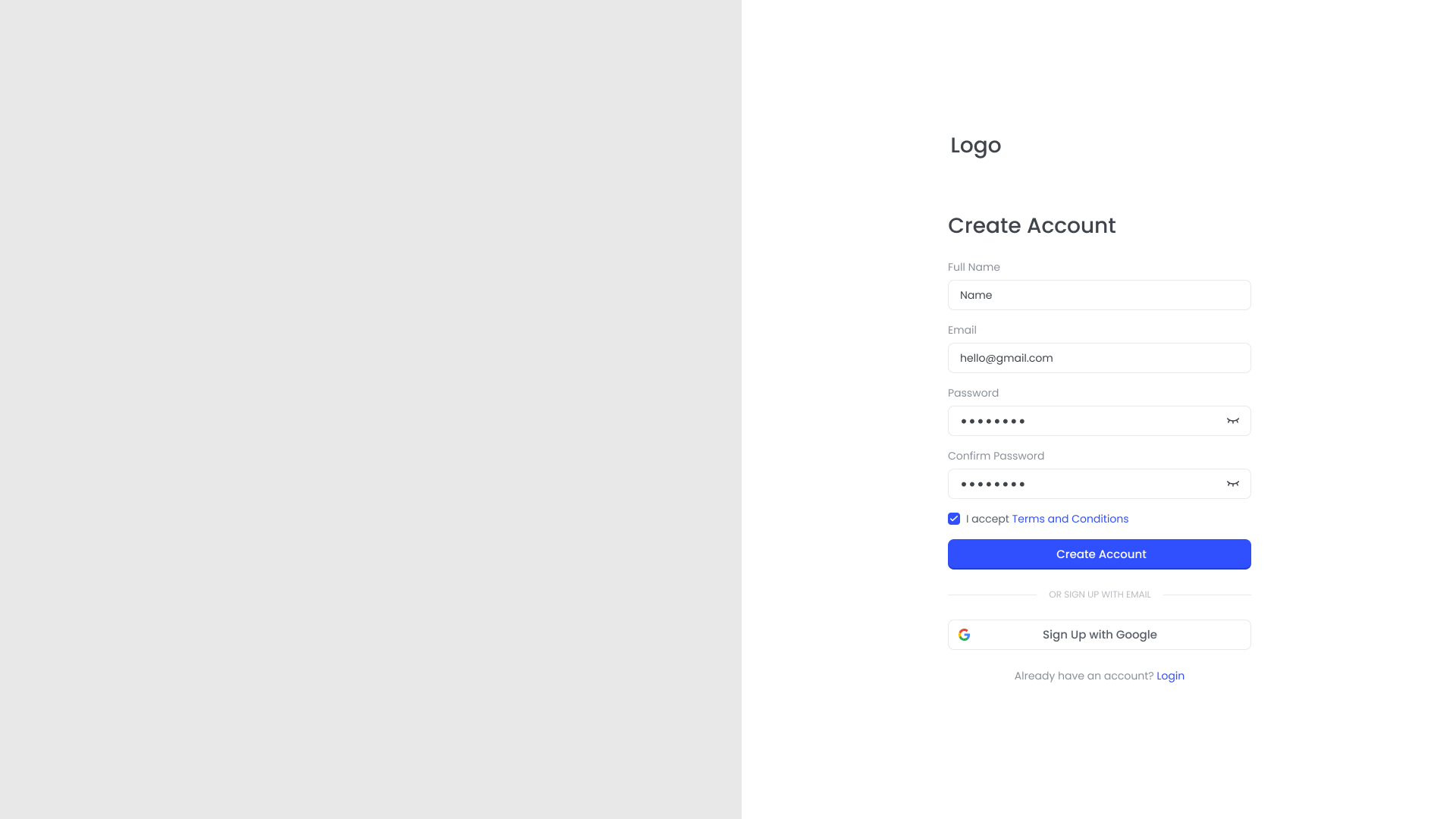Click the Email label
Image resolution: width=1456 pixels, height=819 pixels.
[962, 330]
